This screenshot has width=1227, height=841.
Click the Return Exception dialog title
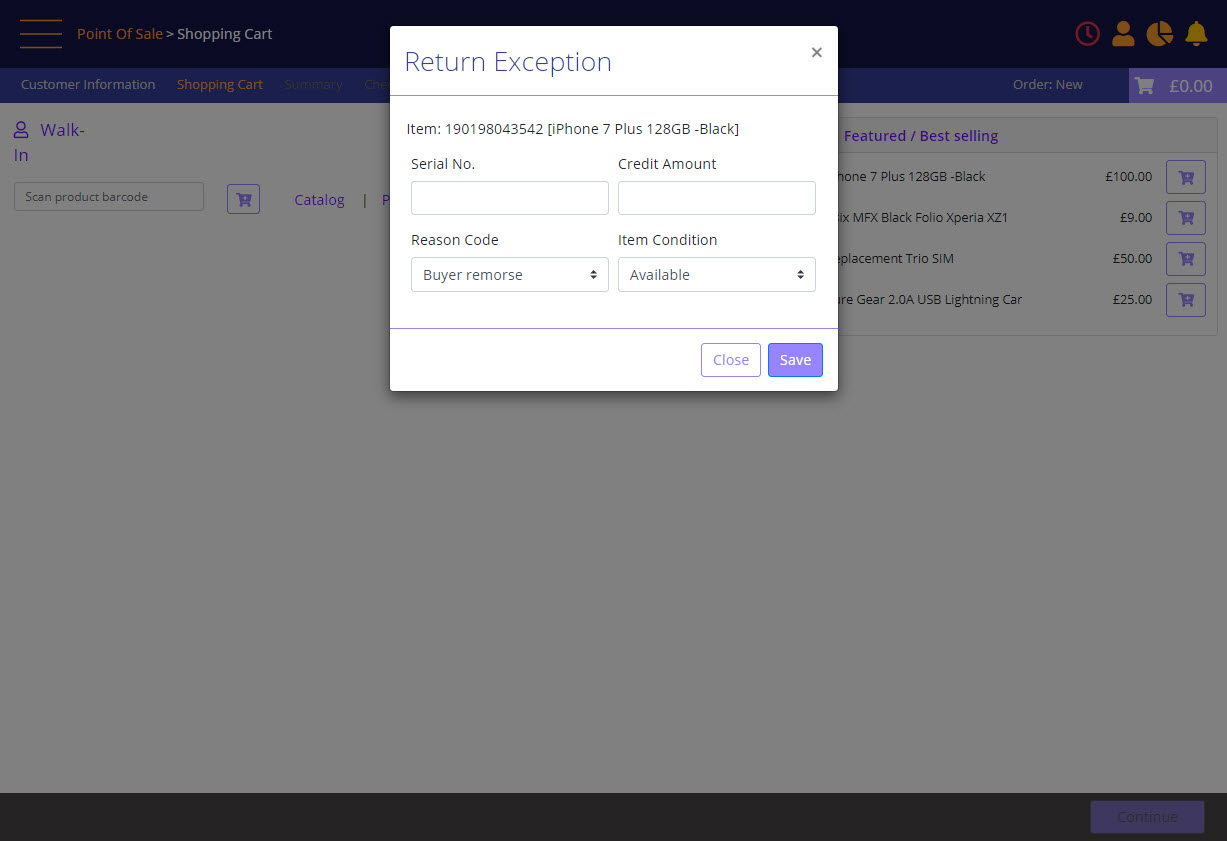pos(508,62)
